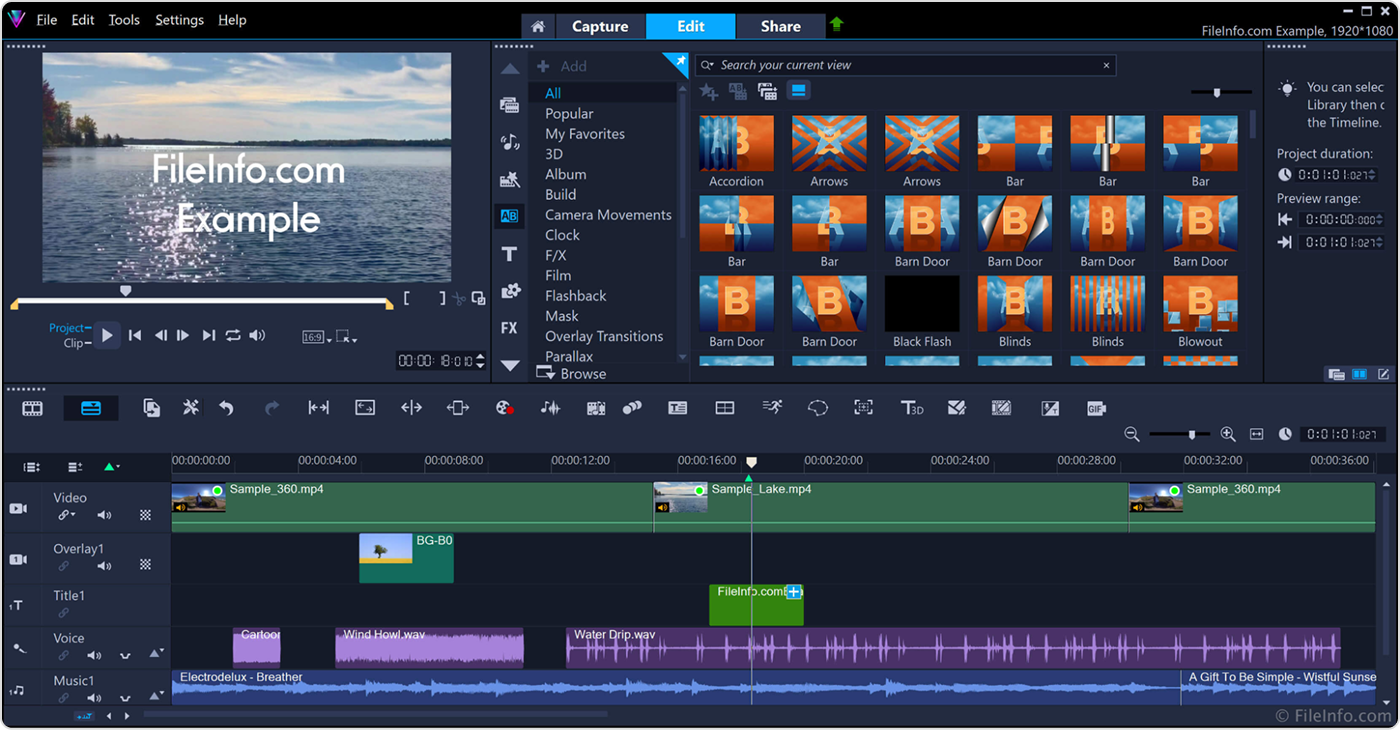Zoom in the timeline with magnifier plus
This screenshot has height=730, width=1400.
[x=1228, y=435]
